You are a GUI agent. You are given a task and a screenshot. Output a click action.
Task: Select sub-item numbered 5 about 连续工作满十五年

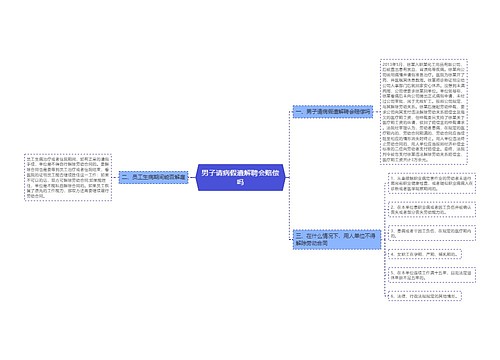[432, 275]
